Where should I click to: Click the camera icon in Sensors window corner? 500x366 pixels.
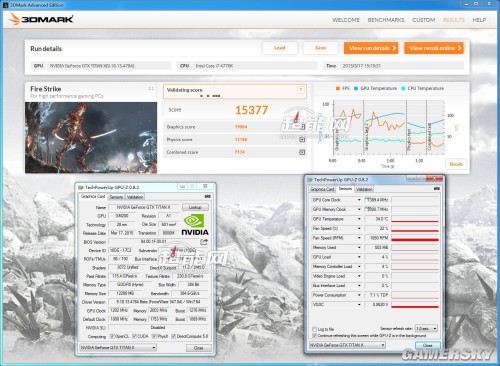click(436, 189)
